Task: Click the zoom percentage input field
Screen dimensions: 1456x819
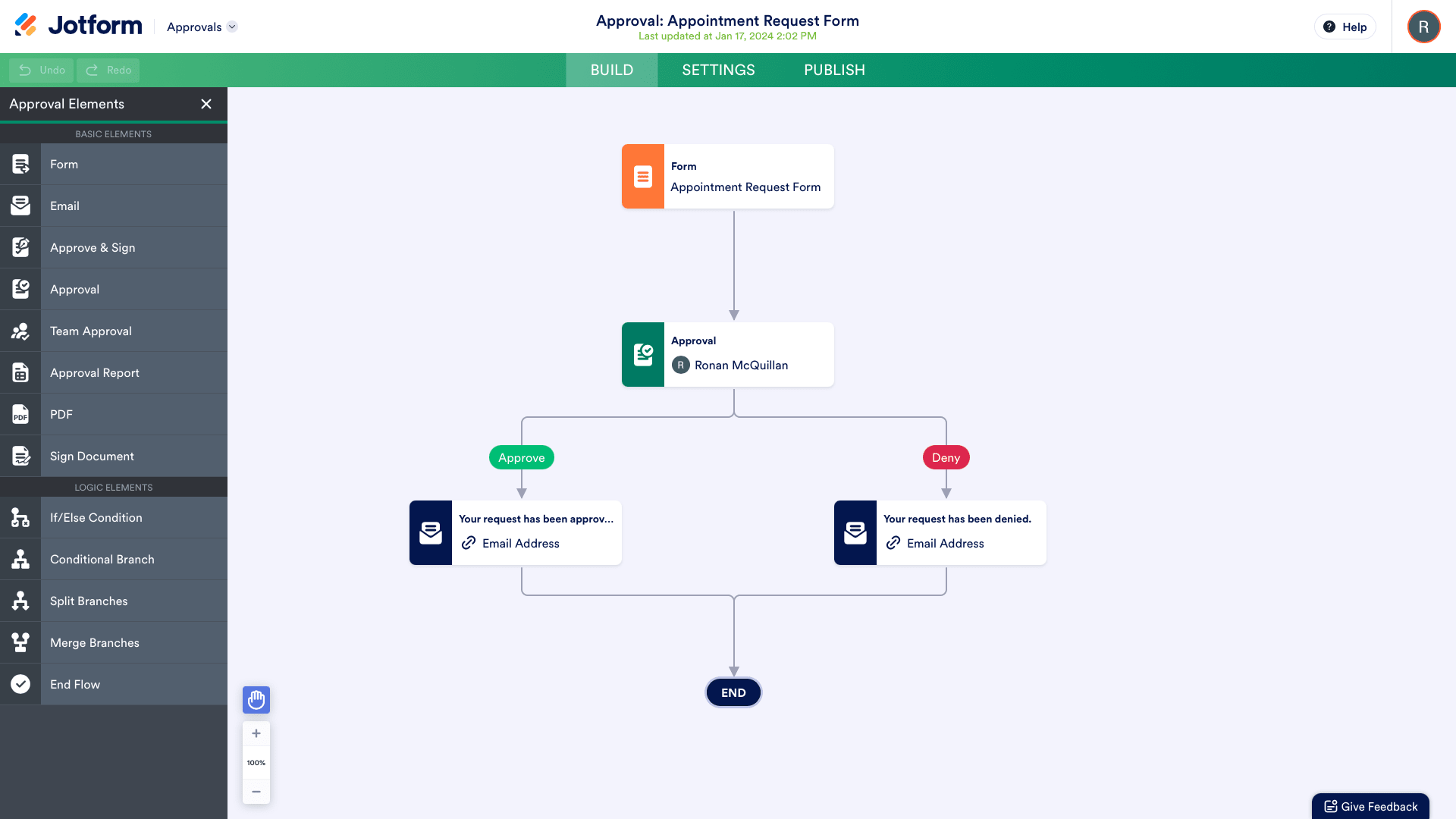Action: [256, 762]
